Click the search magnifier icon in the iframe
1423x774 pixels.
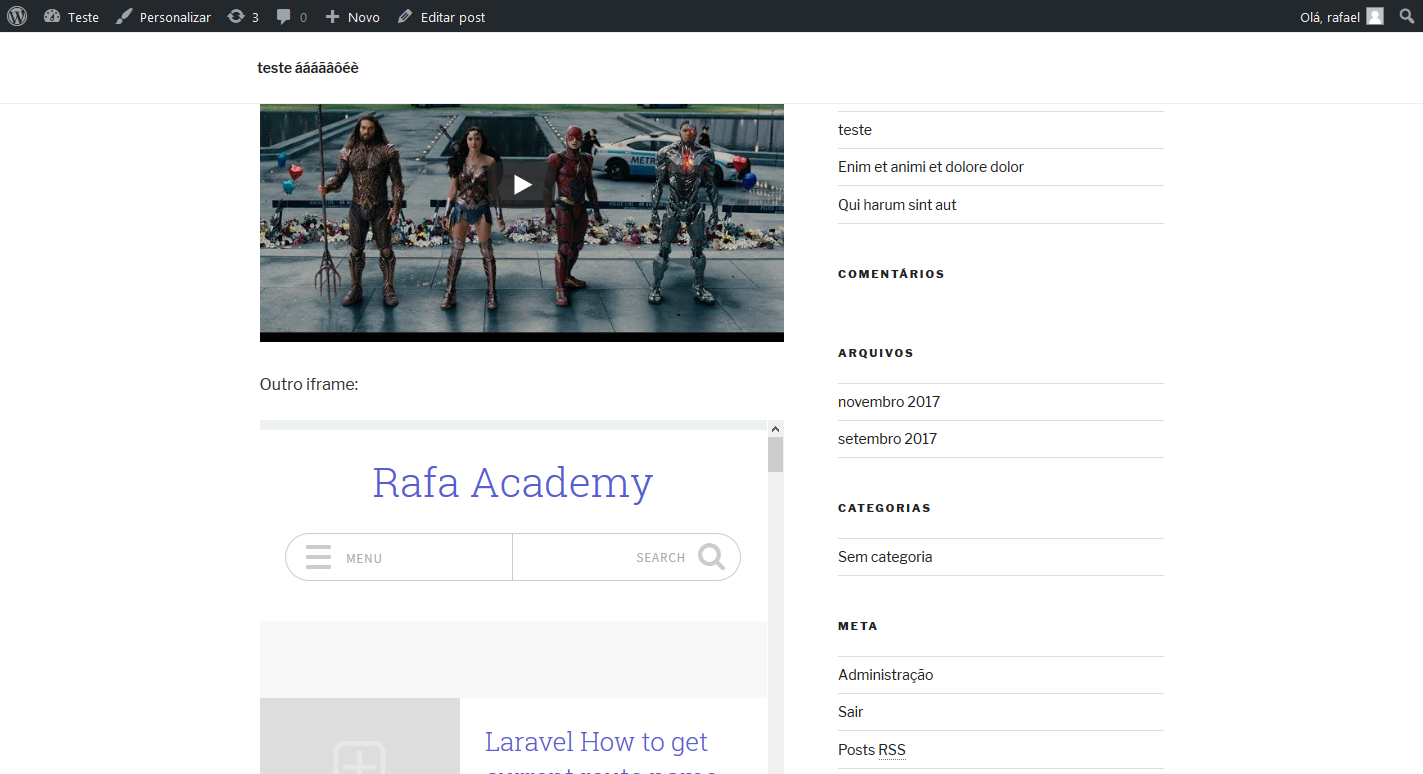(x=711, y=556)
